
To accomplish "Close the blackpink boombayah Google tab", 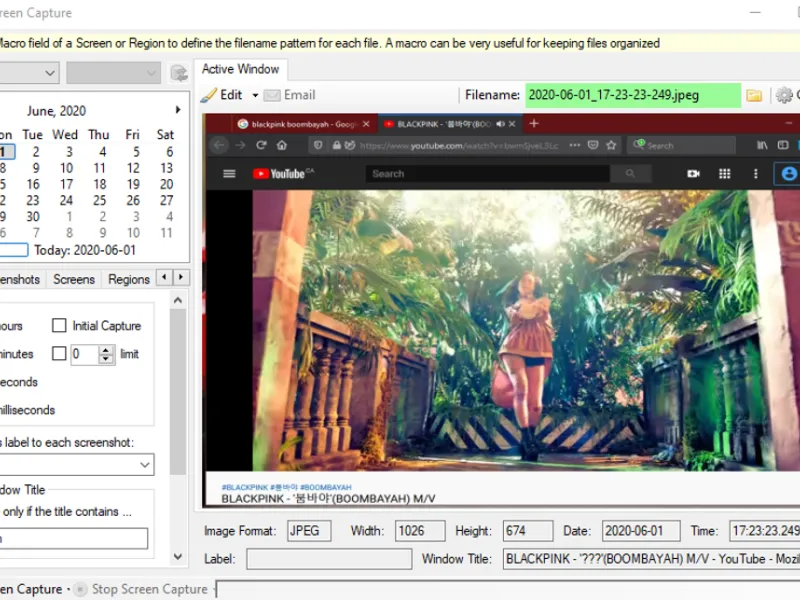I will click(366, 124).
